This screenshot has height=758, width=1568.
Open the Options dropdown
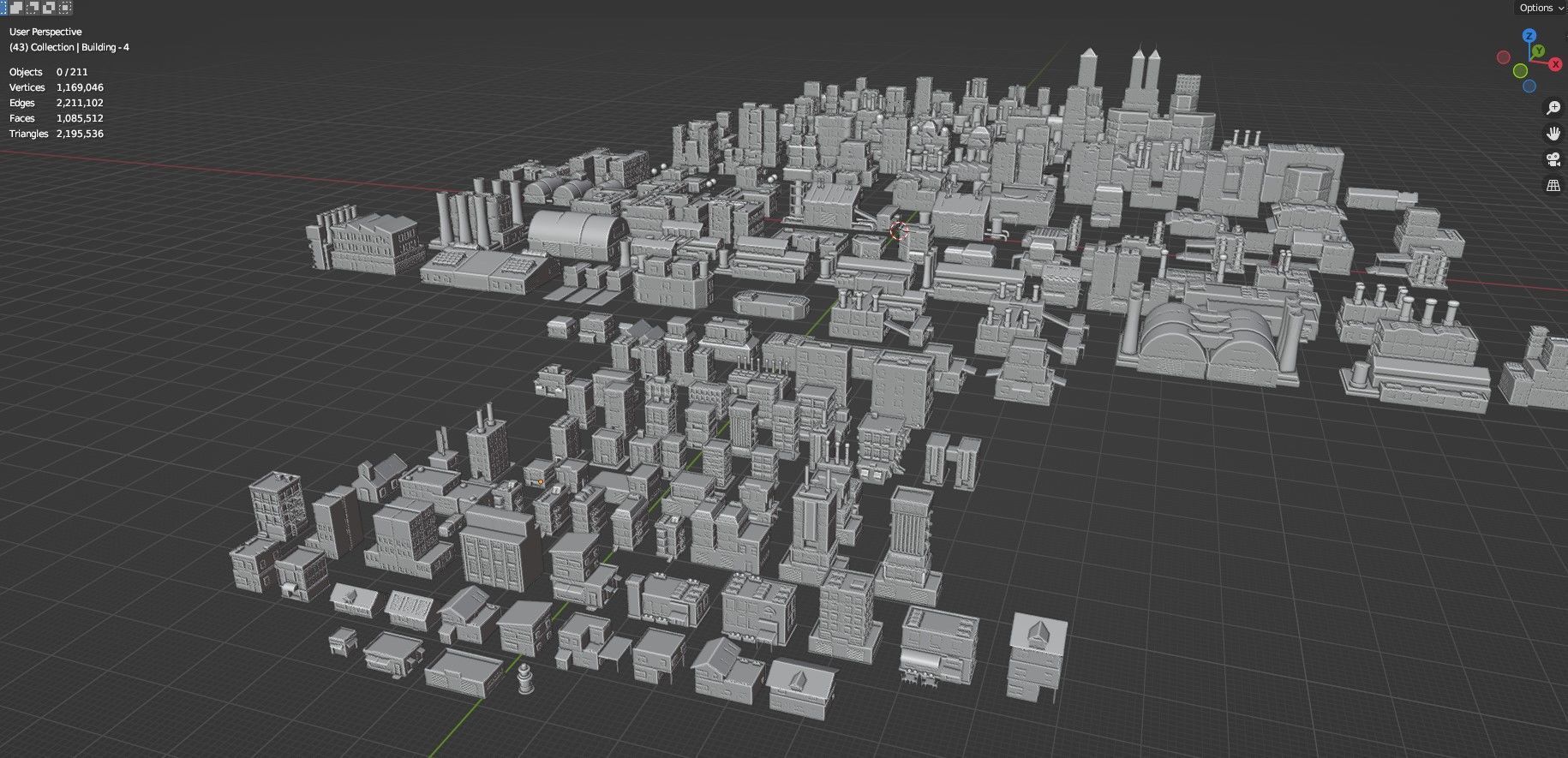click(1541, 8)
